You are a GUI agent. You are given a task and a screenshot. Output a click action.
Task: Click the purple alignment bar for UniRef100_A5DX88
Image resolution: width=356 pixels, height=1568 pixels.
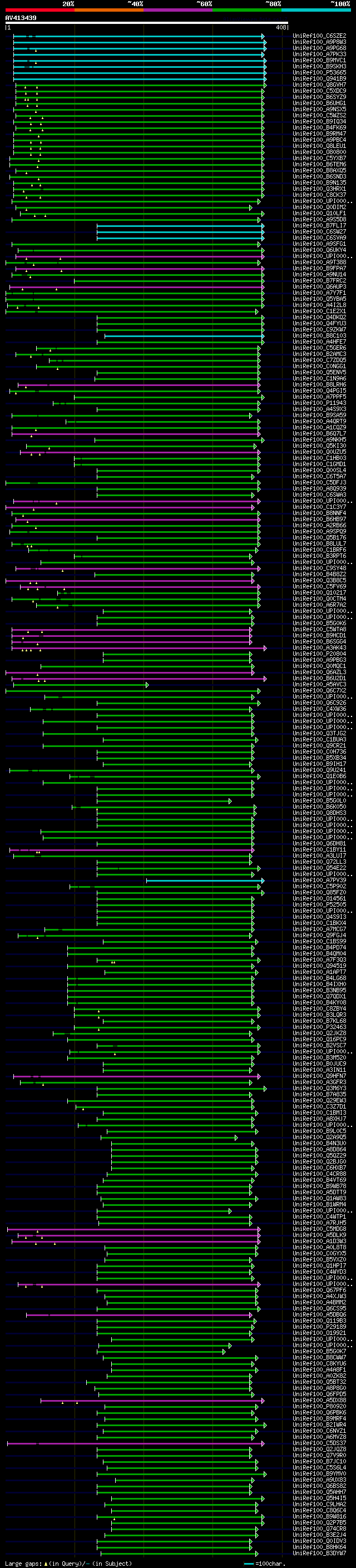[152, 1401]
